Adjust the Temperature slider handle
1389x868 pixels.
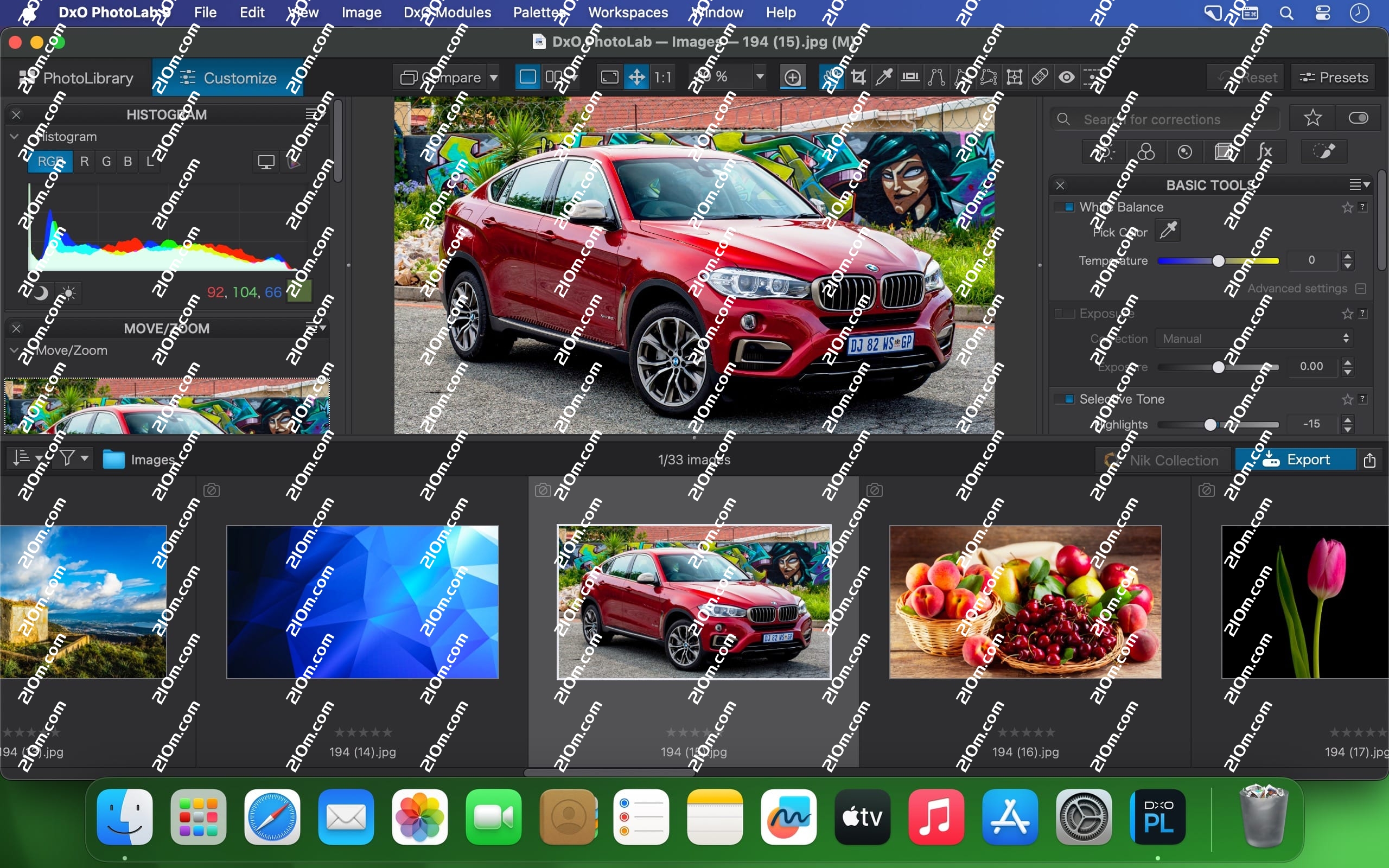pyautogui.click(x=1218, y=261)
